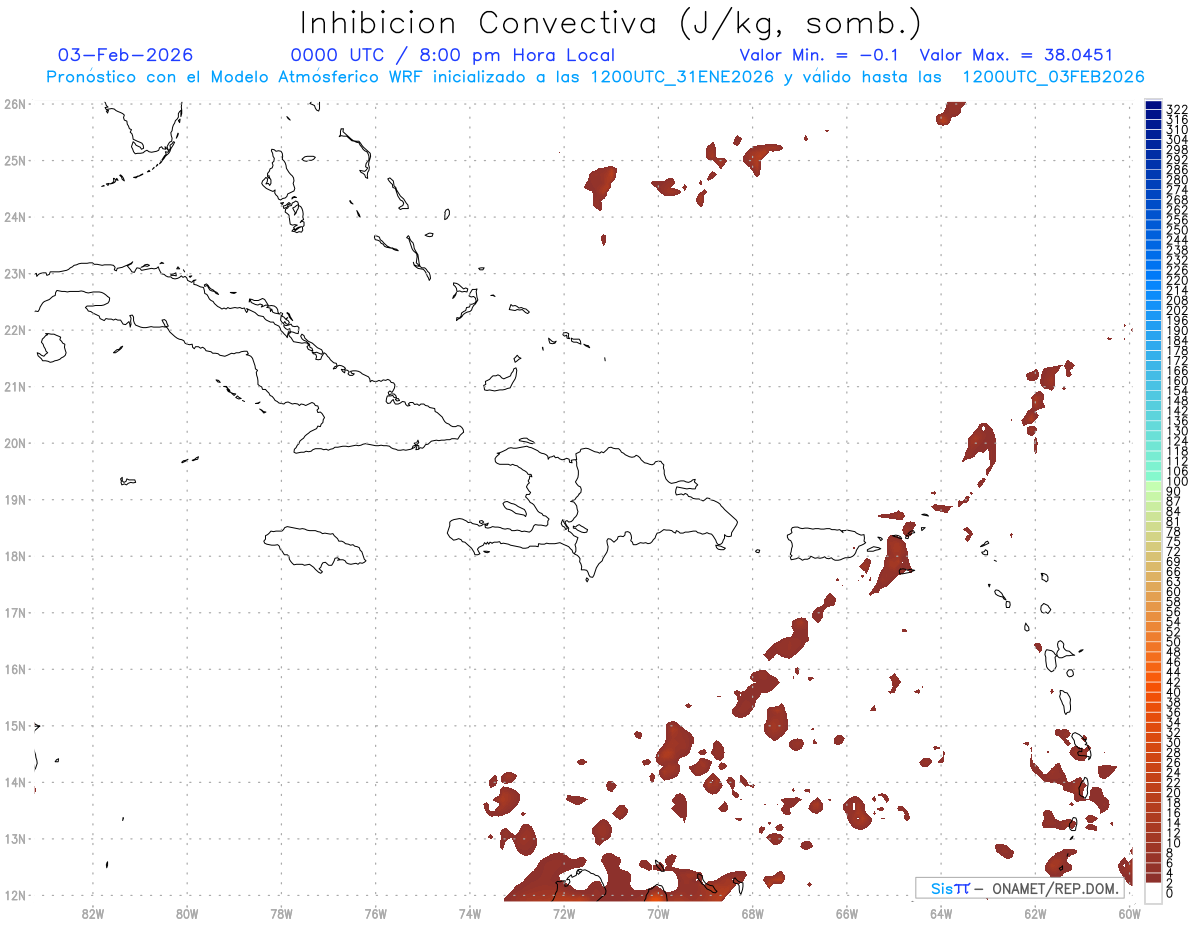Click the 15N latitude label

click(x=14, y=726)
